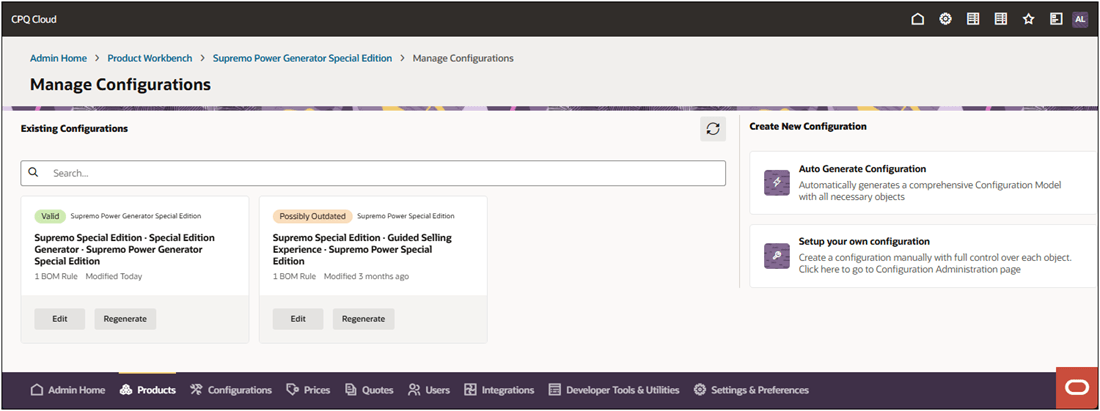
Task: Open the Users tab label
Action: click(438, 390)
